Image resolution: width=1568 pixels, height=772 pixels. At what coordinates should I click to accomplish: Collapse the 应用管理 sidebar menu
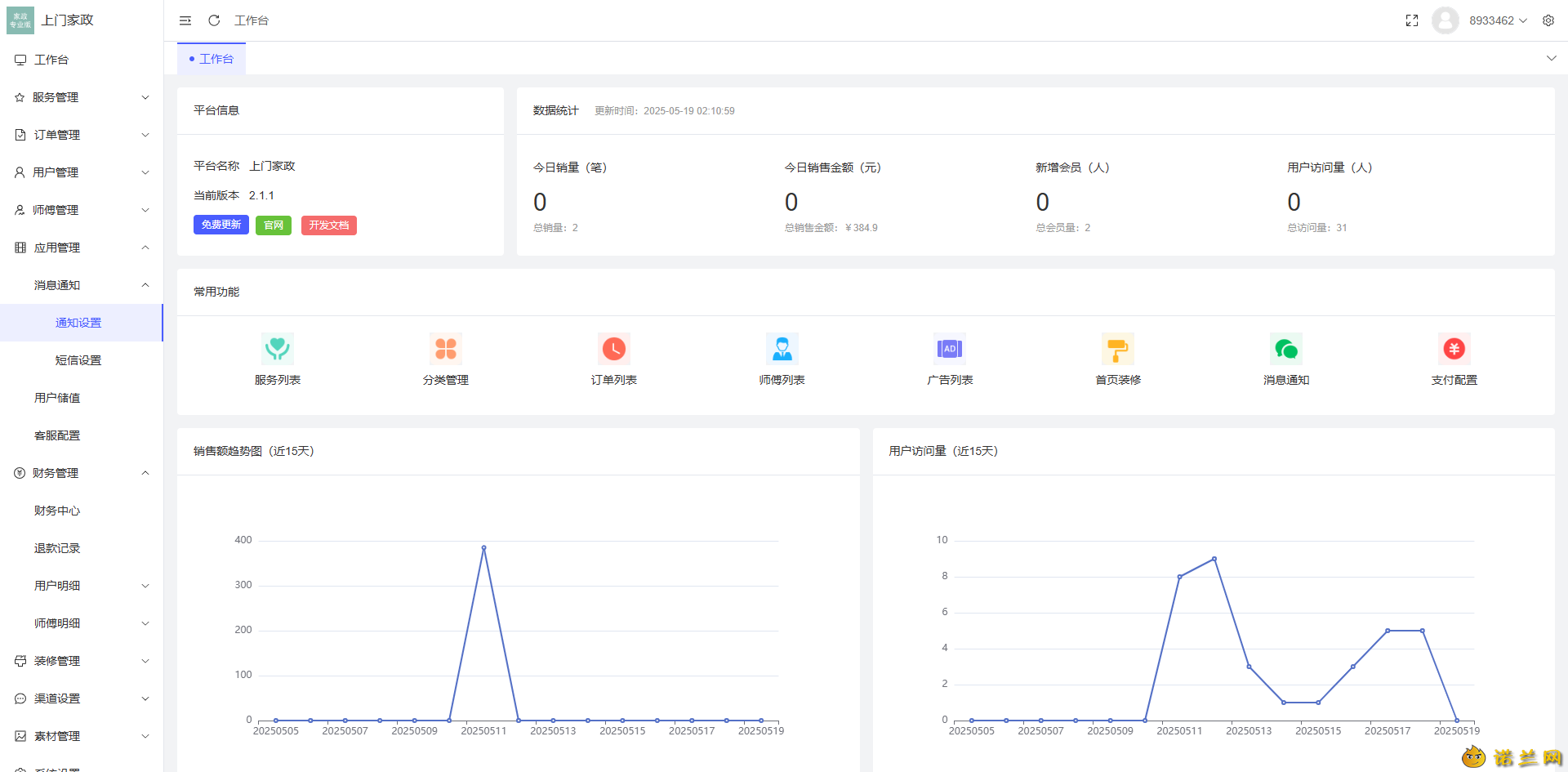tap(82, 248)
